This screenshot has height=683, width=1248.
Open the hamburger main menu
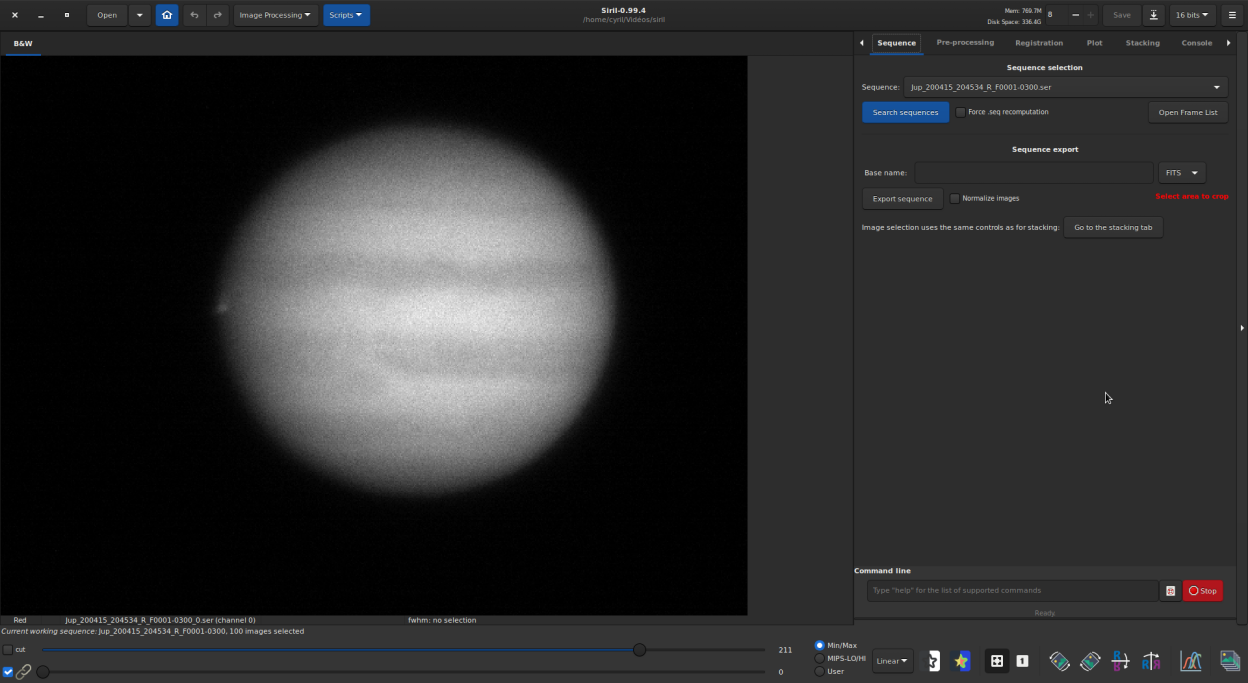1232,15
